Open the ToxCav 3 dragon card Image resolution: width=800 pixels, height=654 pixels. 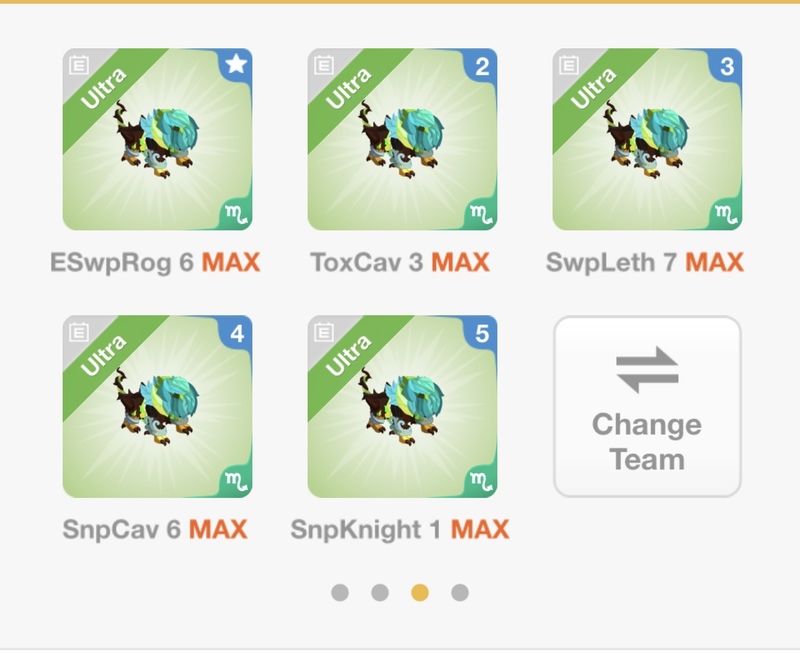coord(402,139)
